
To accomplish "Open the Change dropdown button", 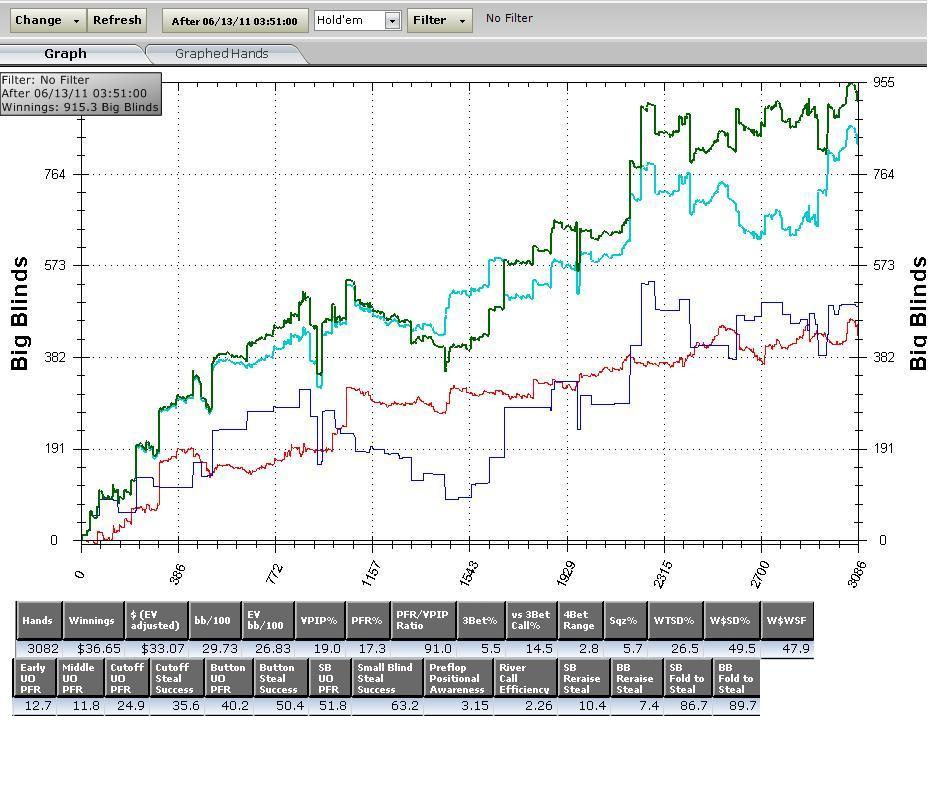I will (47, 20).
